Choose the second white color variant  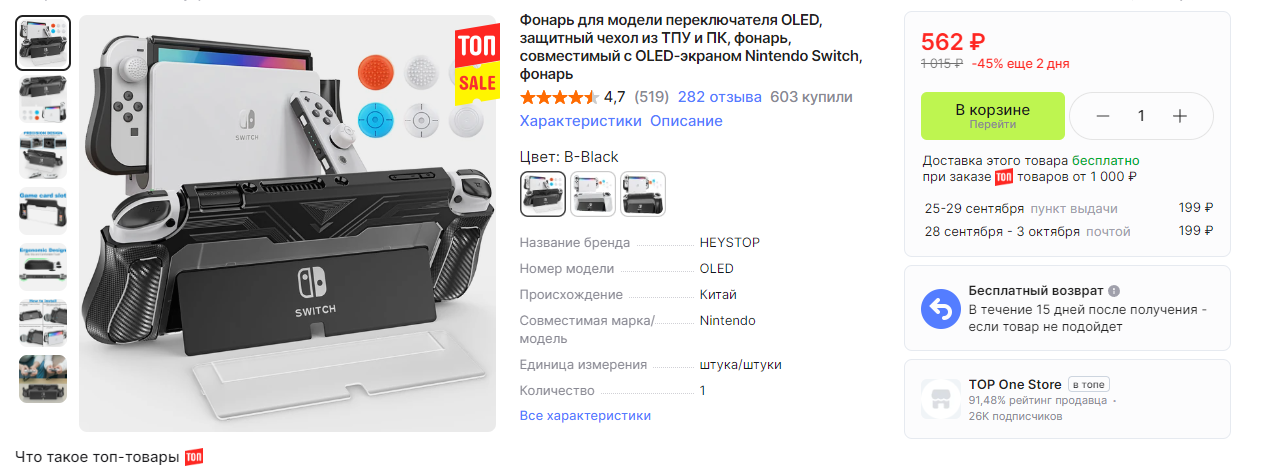pos(593,194)
